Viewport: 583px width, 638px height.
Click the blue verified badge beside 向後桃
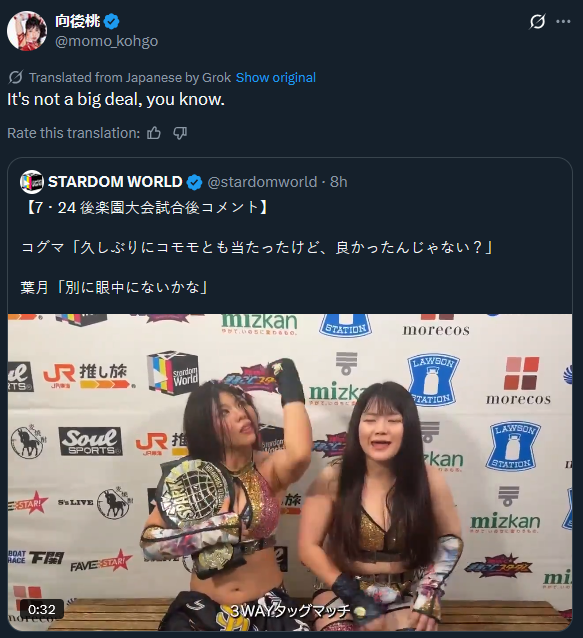[x=111, y=22]
